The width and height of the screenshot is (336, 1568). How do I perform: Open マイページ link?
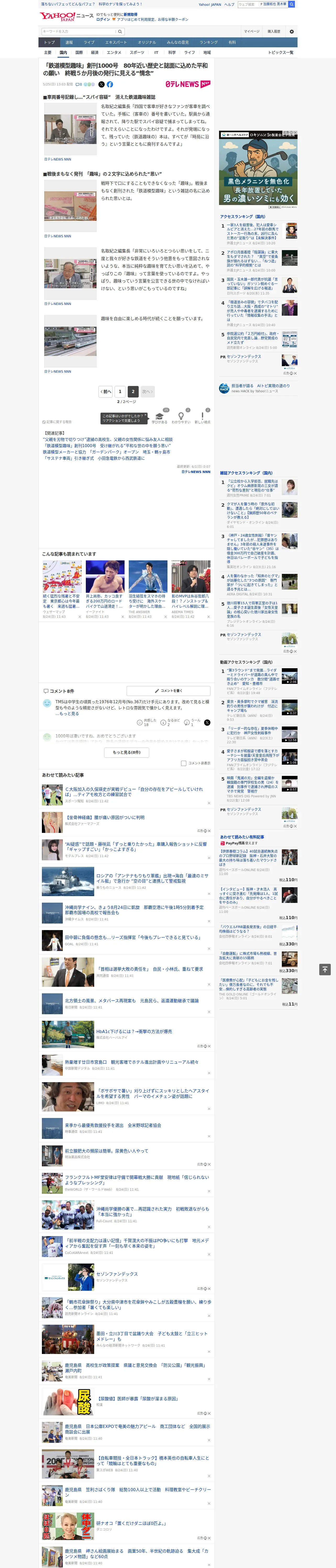[251, 32]
